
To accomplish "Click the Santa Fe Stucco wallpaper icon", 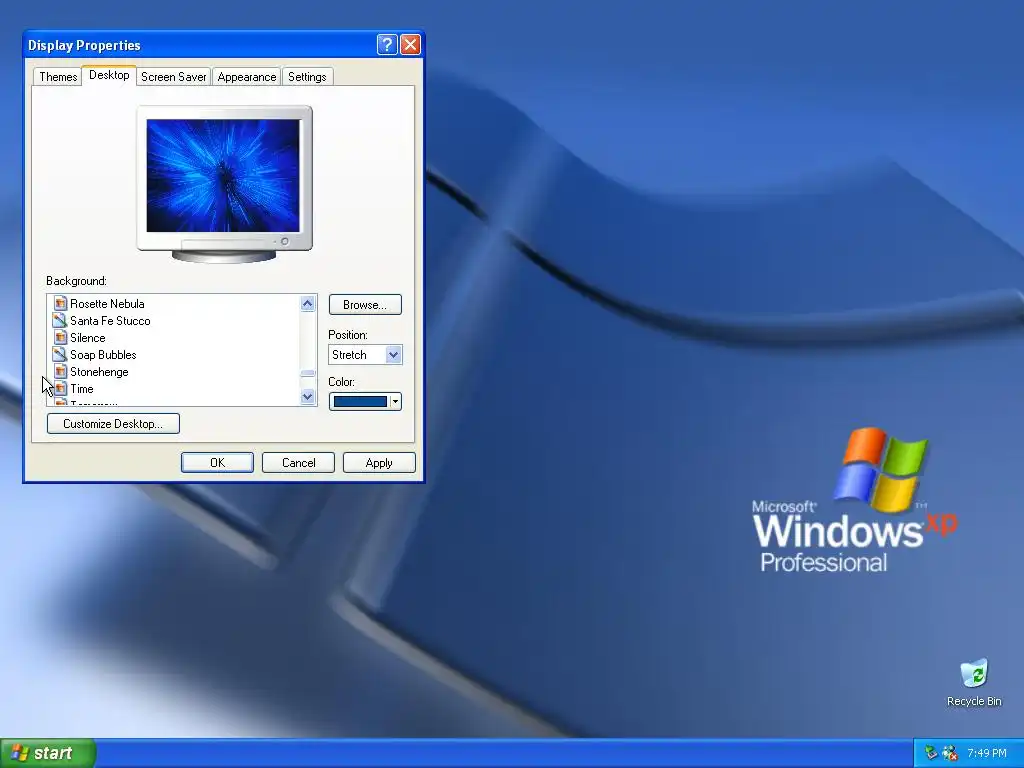I will (x=60, y=320).
